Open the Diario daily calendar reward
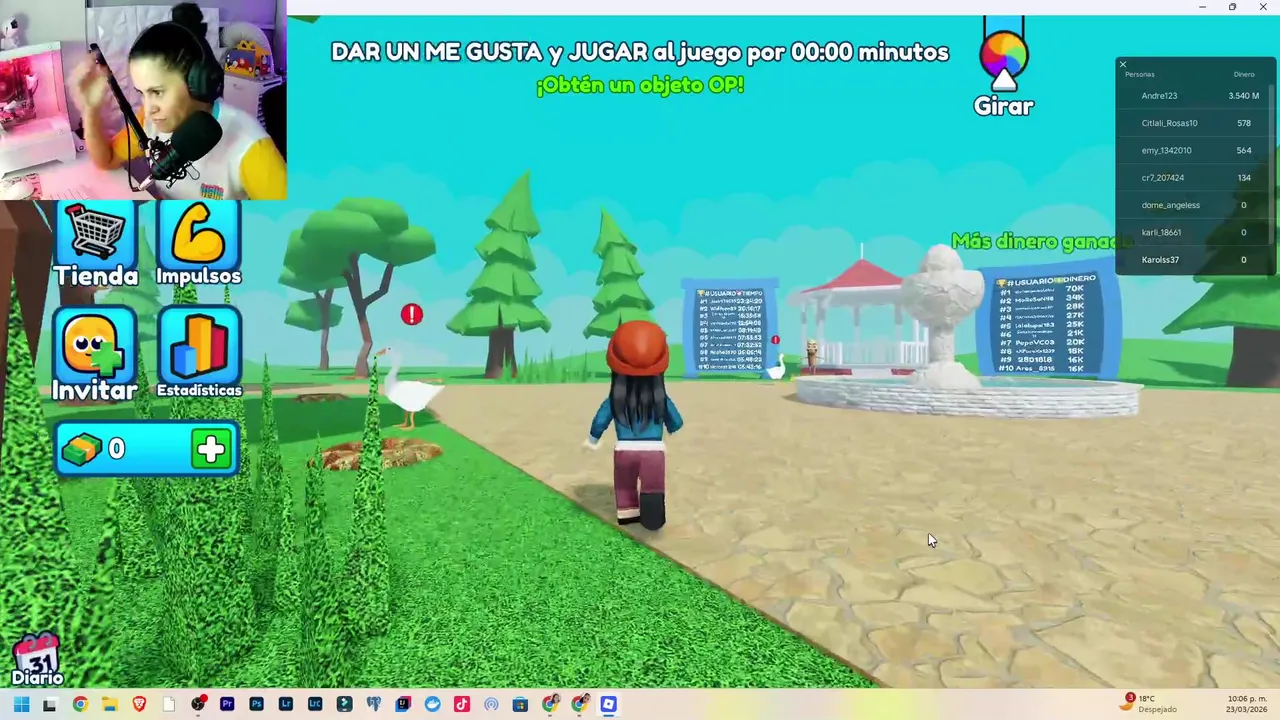The height and width of the screenshot is (720, 1280). [x=38, y=661]
